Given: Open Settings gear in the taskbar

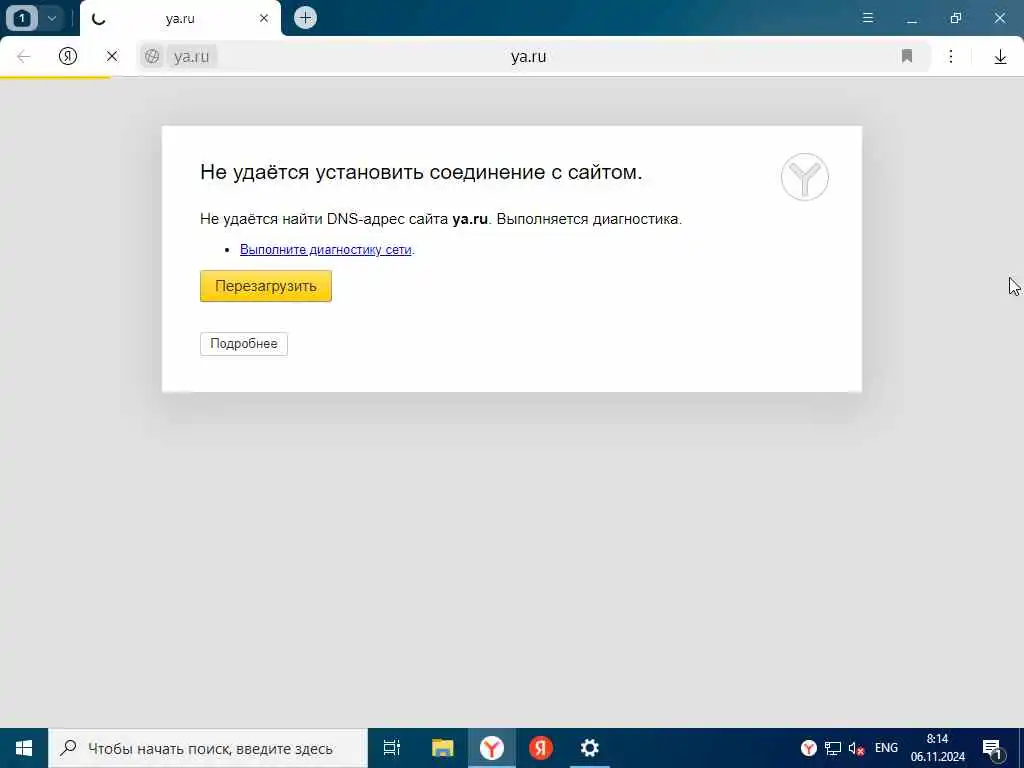Looking at the screenshot, I should pyautogui.click(x=590, y=748).
